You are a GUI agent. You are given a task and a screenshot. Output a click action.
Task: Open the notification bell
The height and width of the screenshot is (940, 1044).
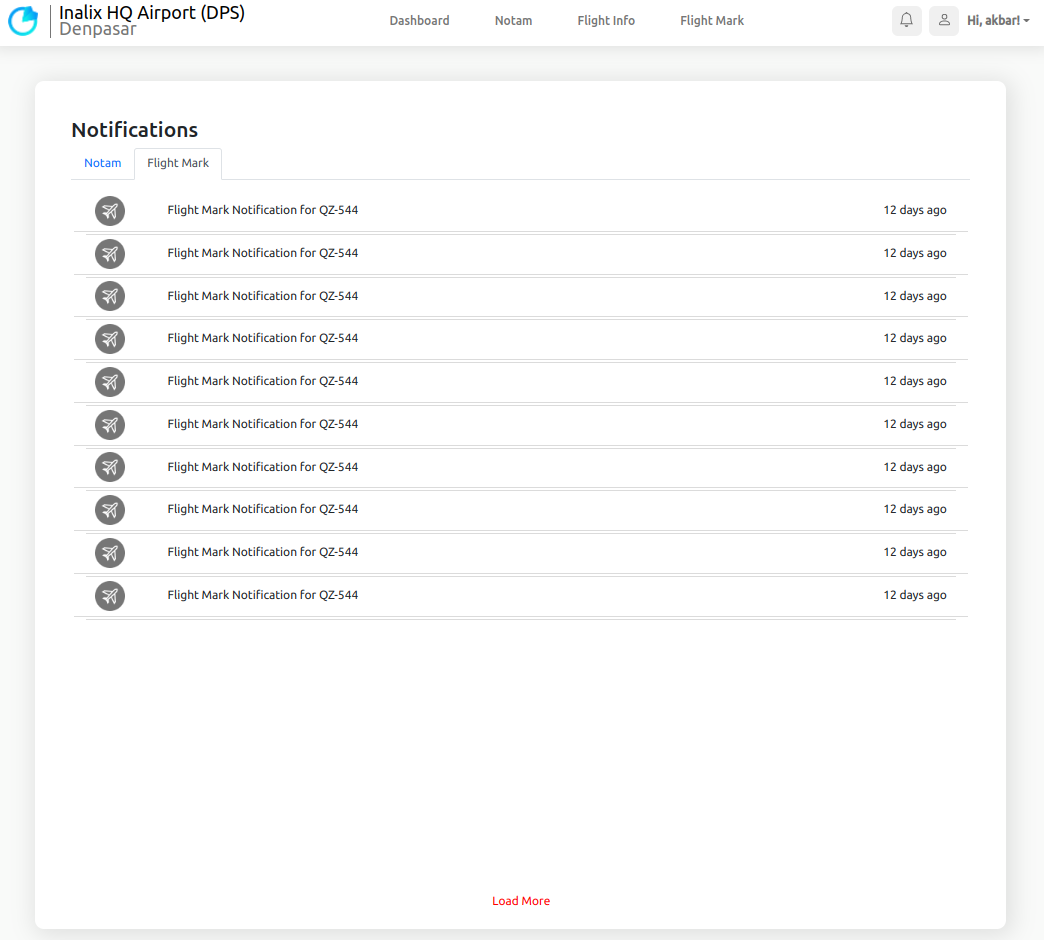pyautogui.click(x=906, y=21)
